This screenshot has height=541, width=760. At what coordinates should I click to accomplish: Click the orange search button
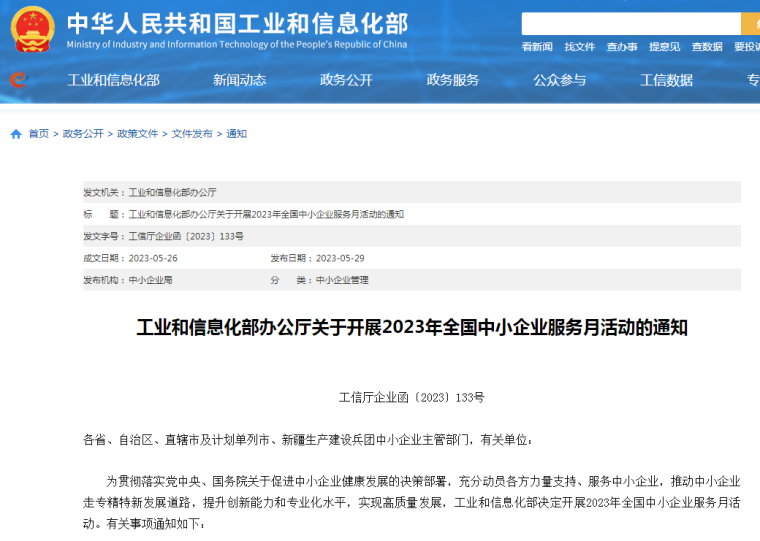[x=750, y=24]
